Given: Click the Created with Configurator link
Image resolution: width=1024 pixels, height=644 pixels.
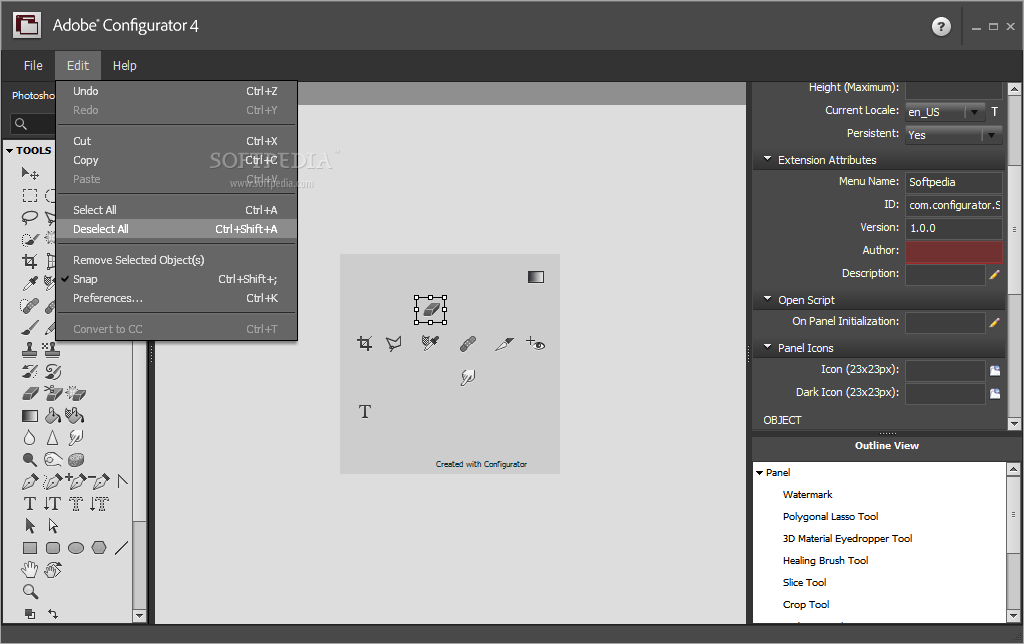Looking at the screenshot, I should coord(481,464).
